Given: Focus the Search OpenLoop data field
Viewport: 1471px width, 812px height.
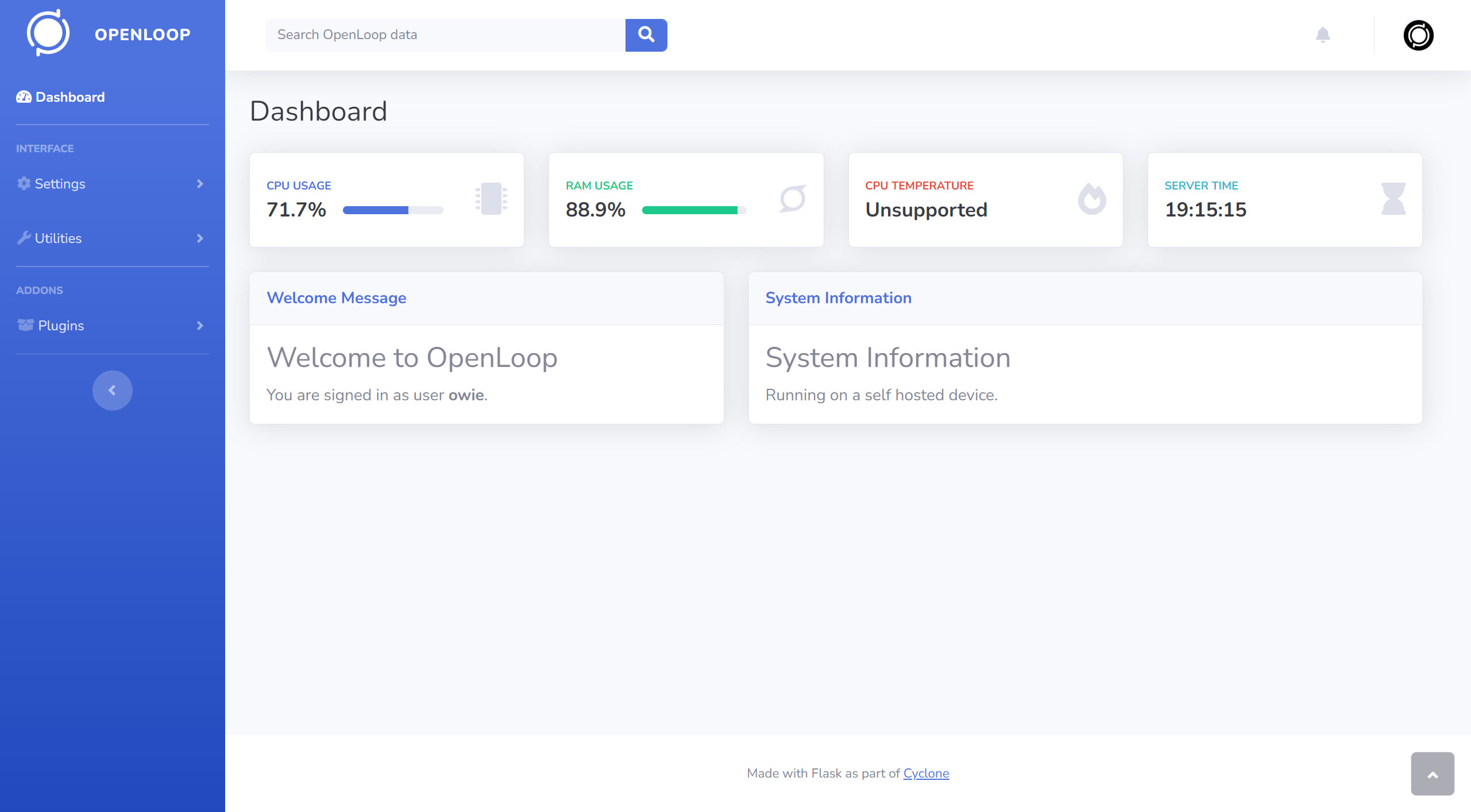Looking at the screenshot, I should click(x=445, y=35).
